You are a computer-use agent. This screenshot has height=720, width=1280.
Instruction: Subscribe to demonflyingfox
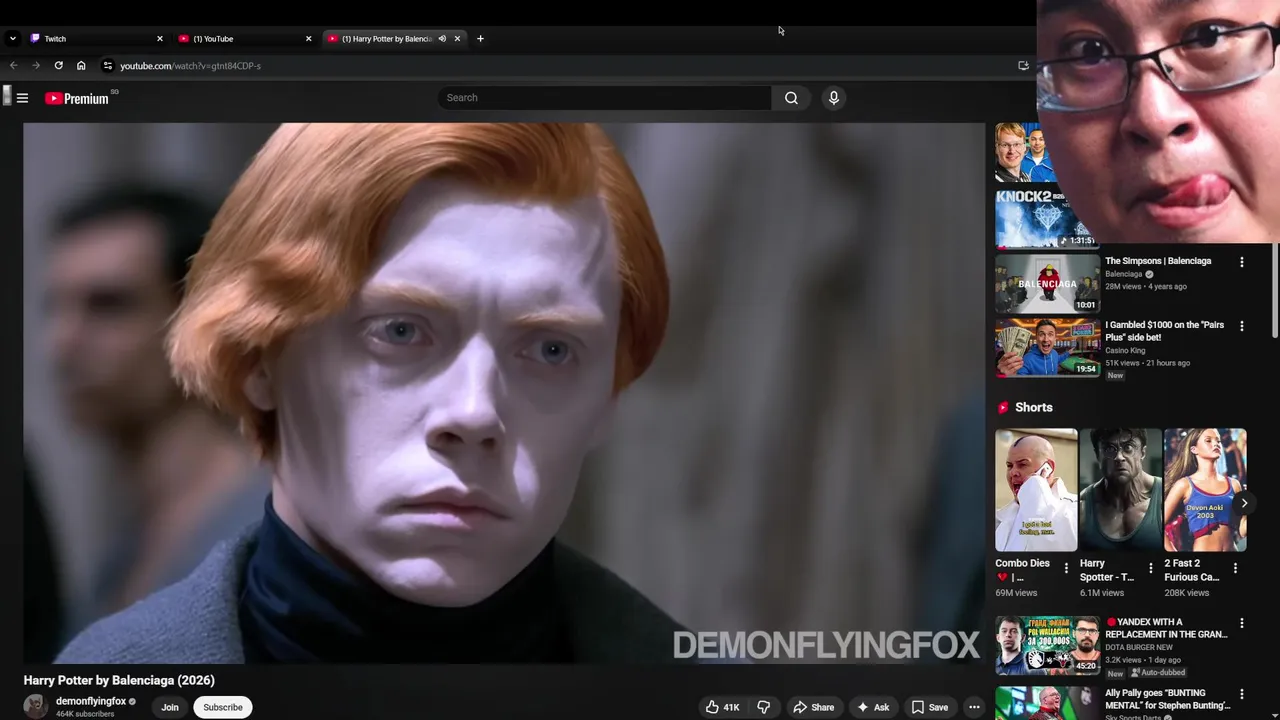point(223,707)
